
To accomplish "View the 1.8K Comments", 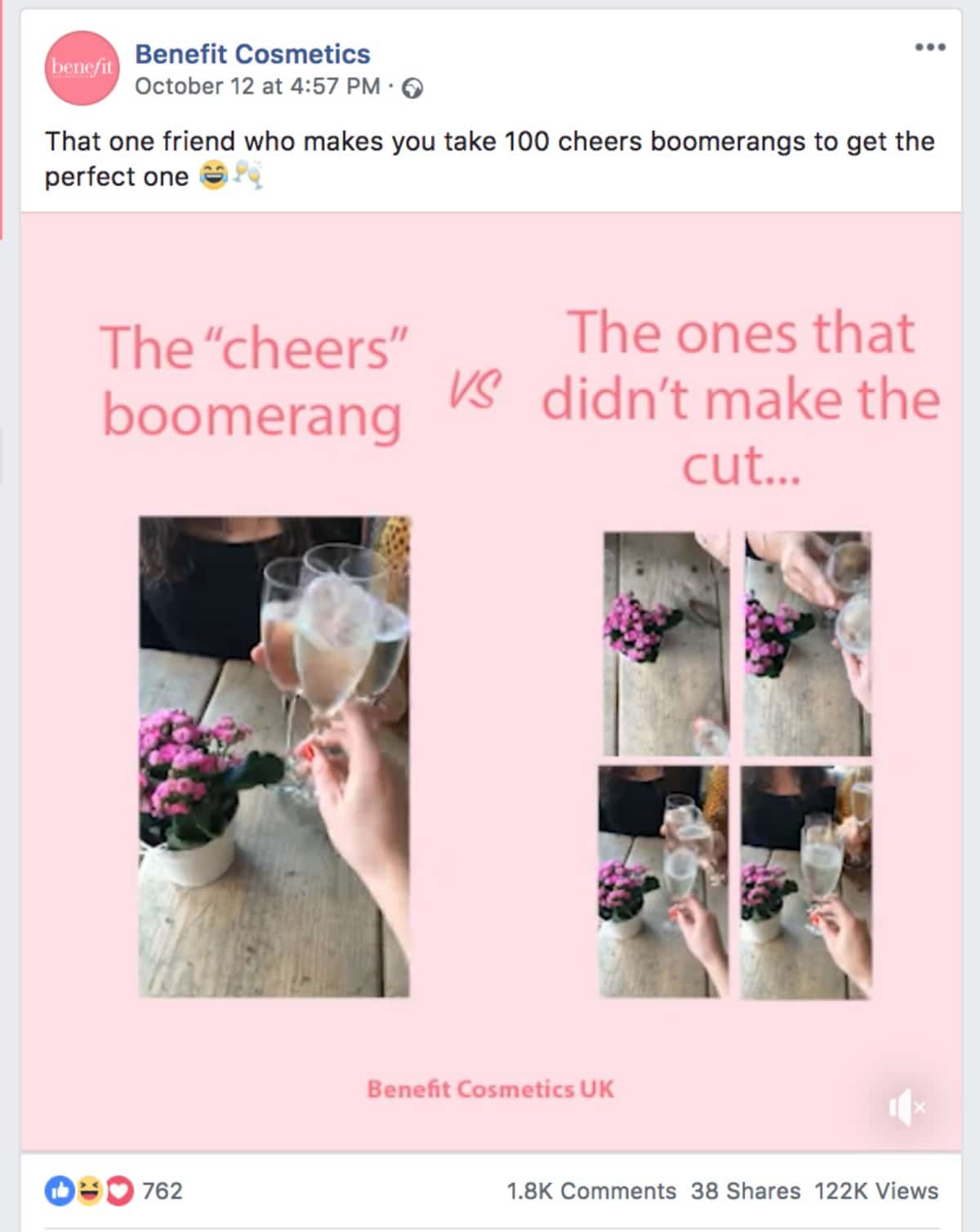I will 591,1191.
